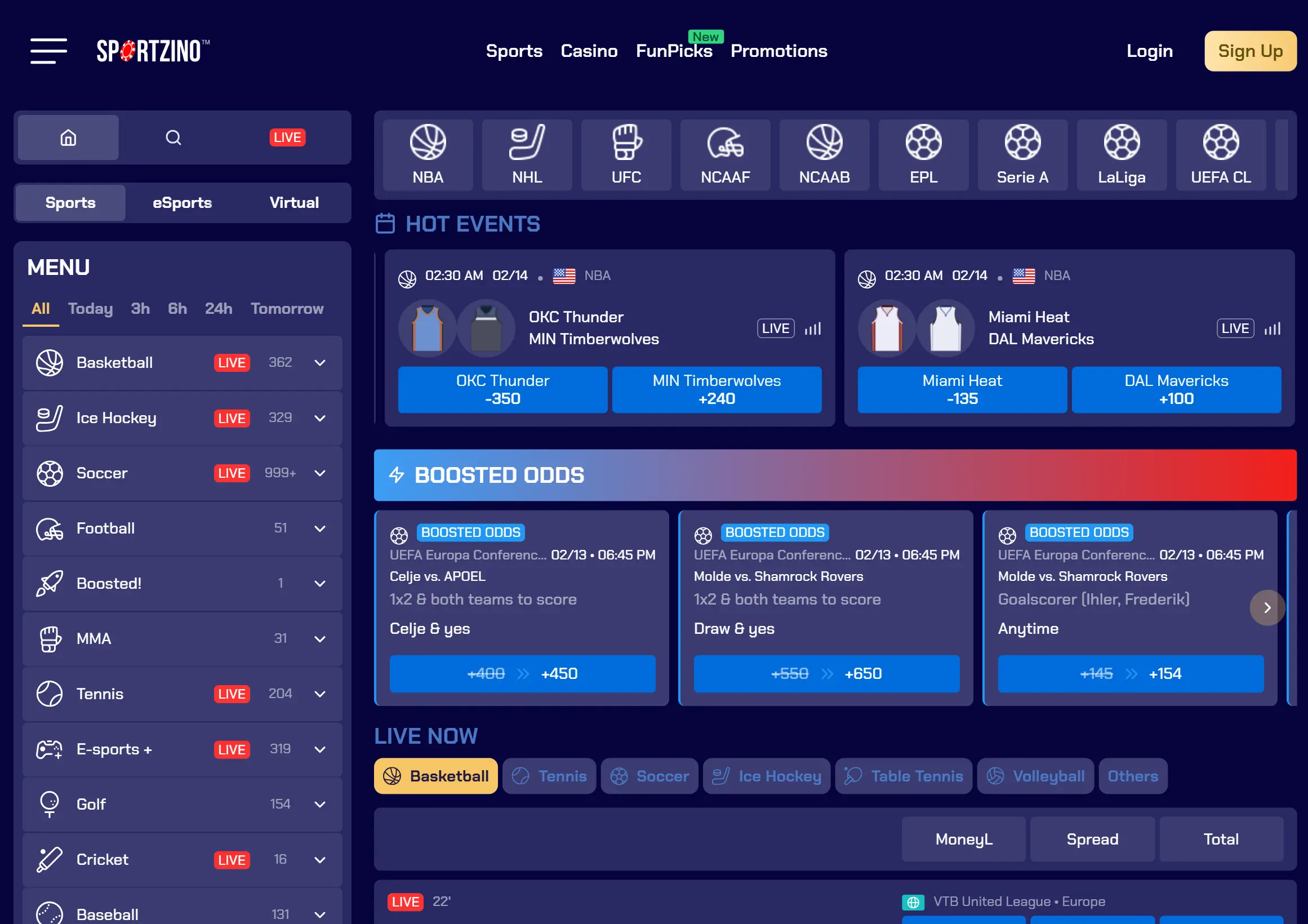1308x924 pixels.
Task: Bet on DAL Mavericks +100
Action: pyautogui.click(x=1176, y=390)
